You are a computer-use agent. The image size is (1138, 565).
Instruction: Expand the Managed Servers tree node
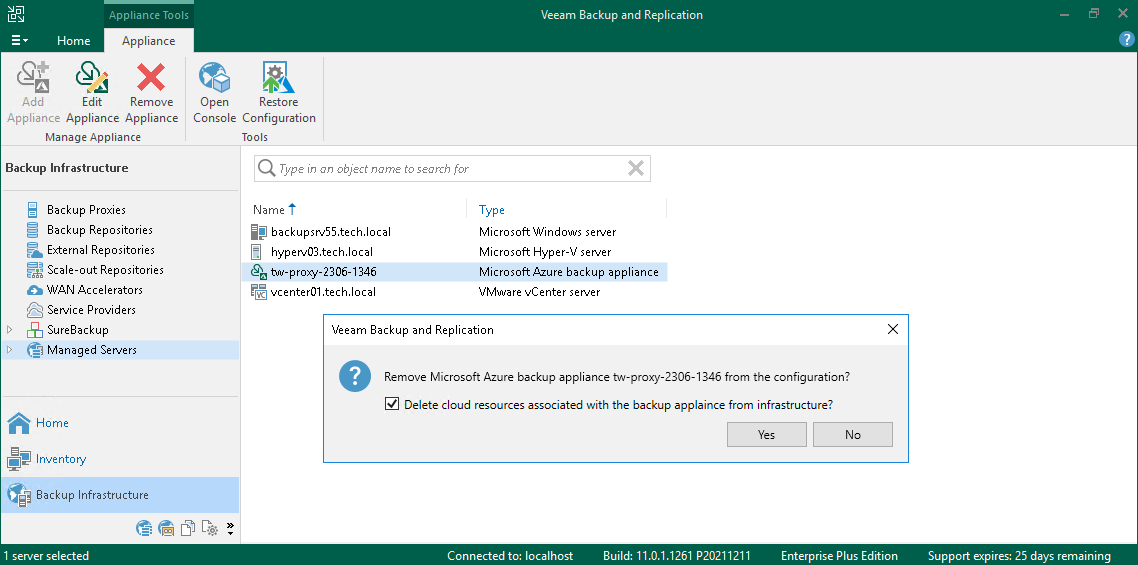[9, 350]
